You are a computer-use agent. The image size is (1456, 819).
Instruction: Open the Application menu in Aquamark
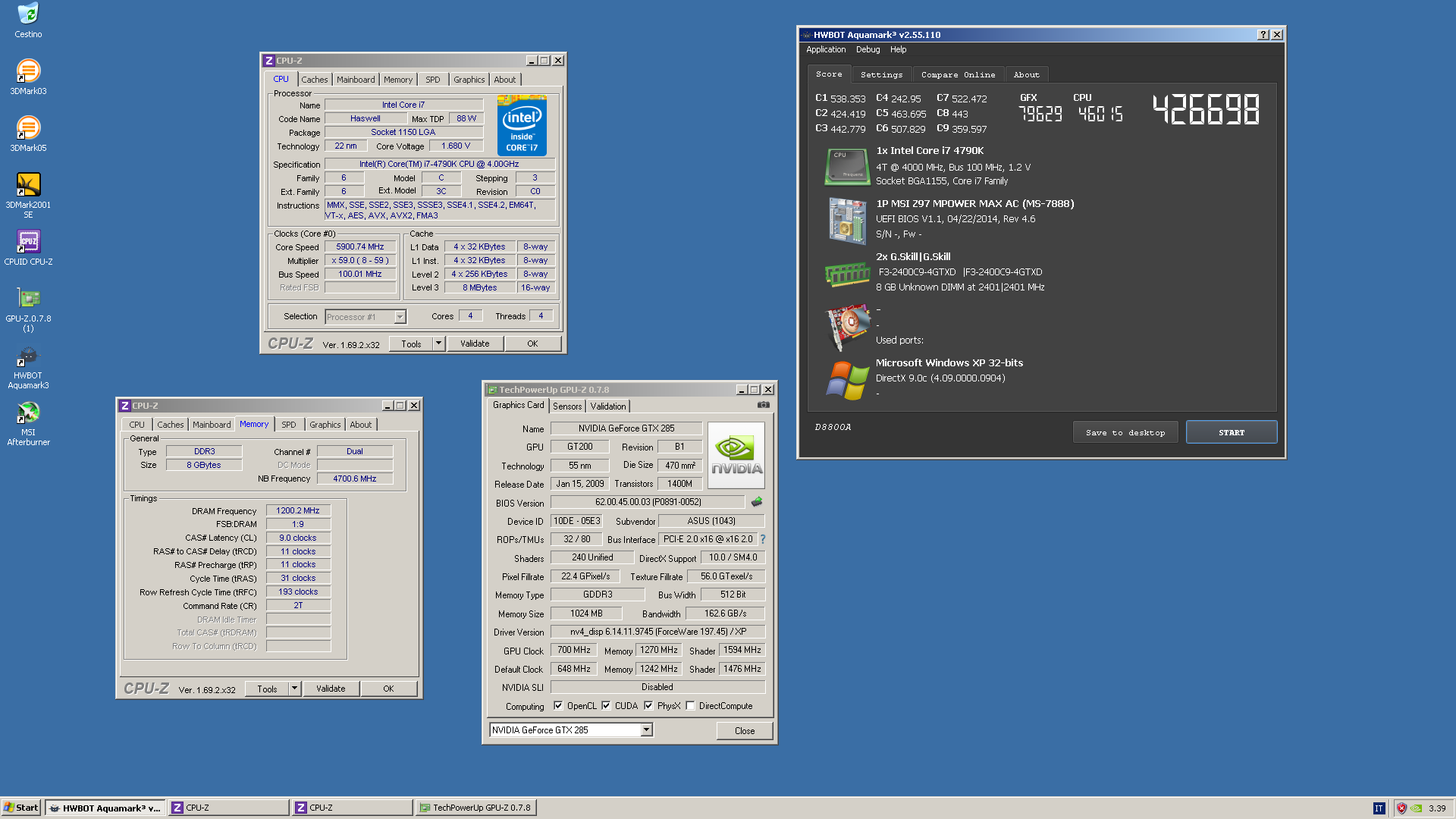826,49
